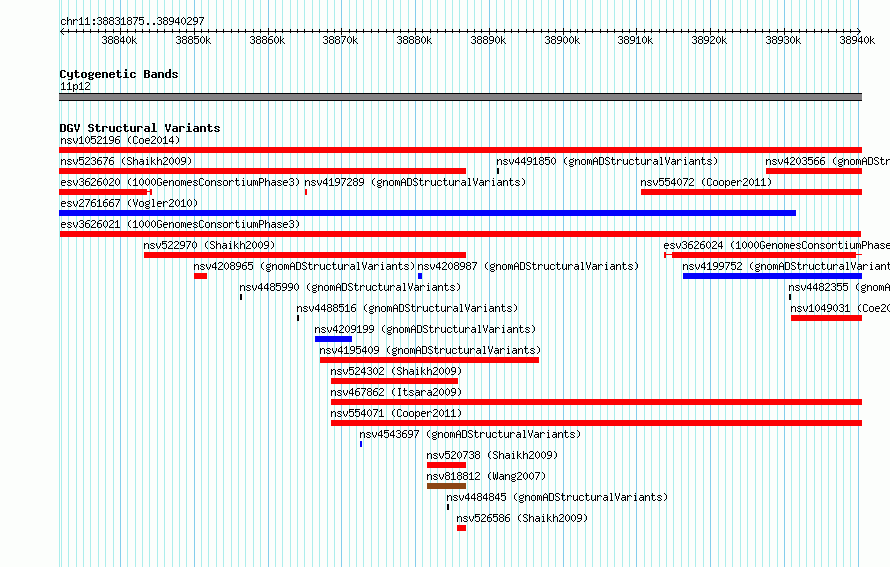The width and height of the screenshot is (890, 567).
Task: Click the red bar of nsv522970
Action: pyautogui.click(x=305, y=255)
